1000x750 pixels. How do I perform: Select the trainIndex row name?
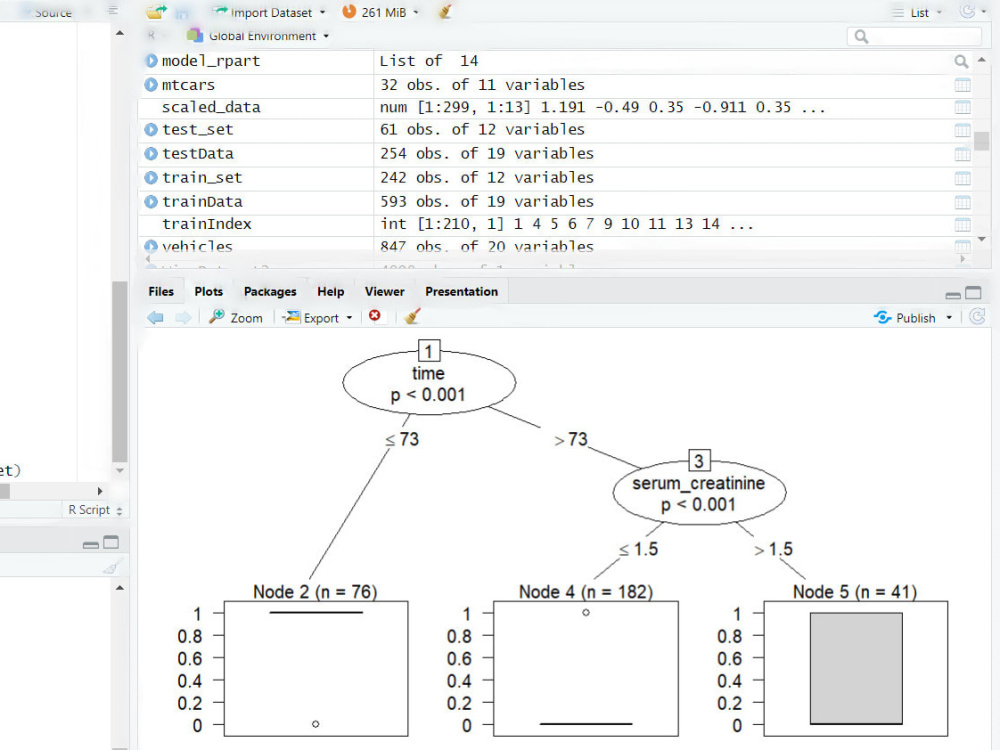point(207,224)
